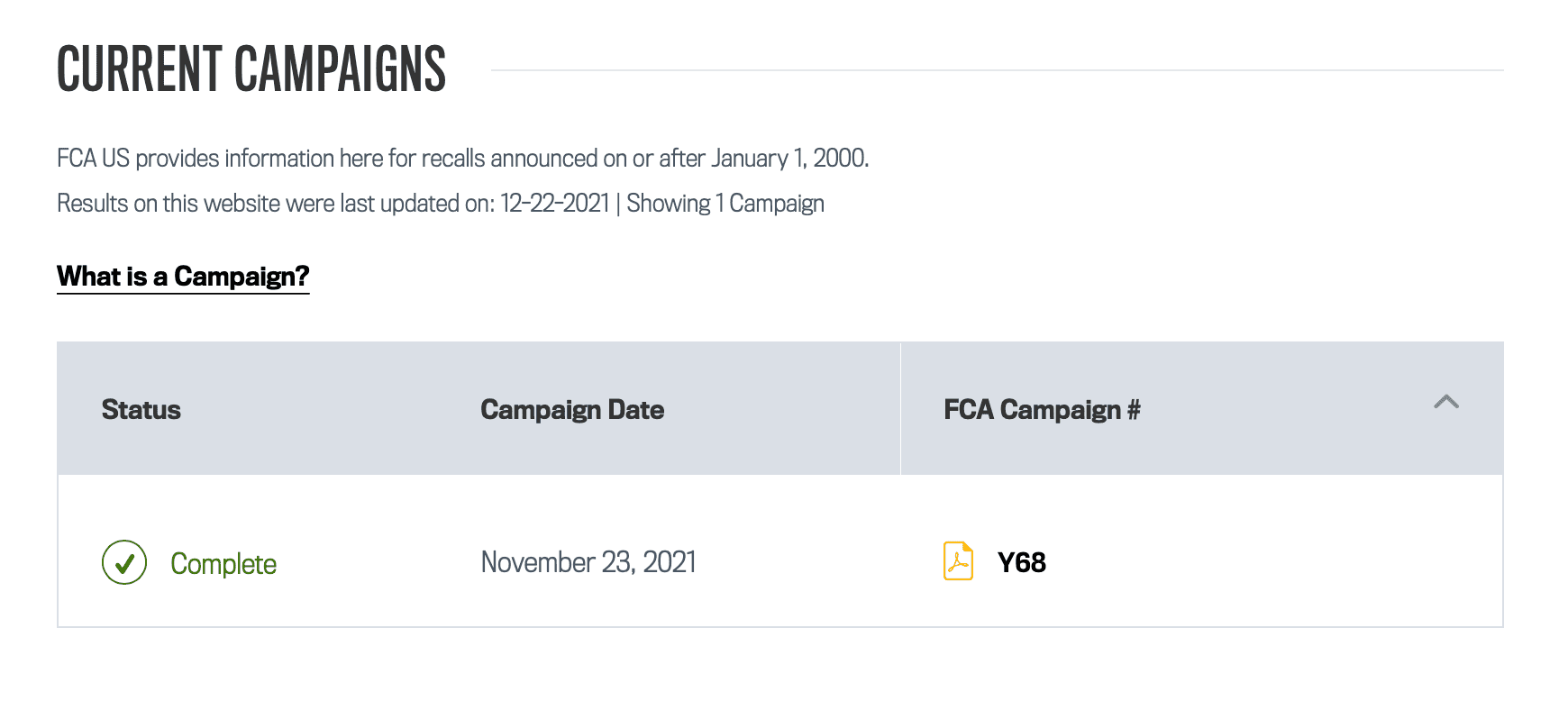The image size is (1568, 710).
Task: Click the vertical divider before FCA Campaign #
Action: click(900, 408)
